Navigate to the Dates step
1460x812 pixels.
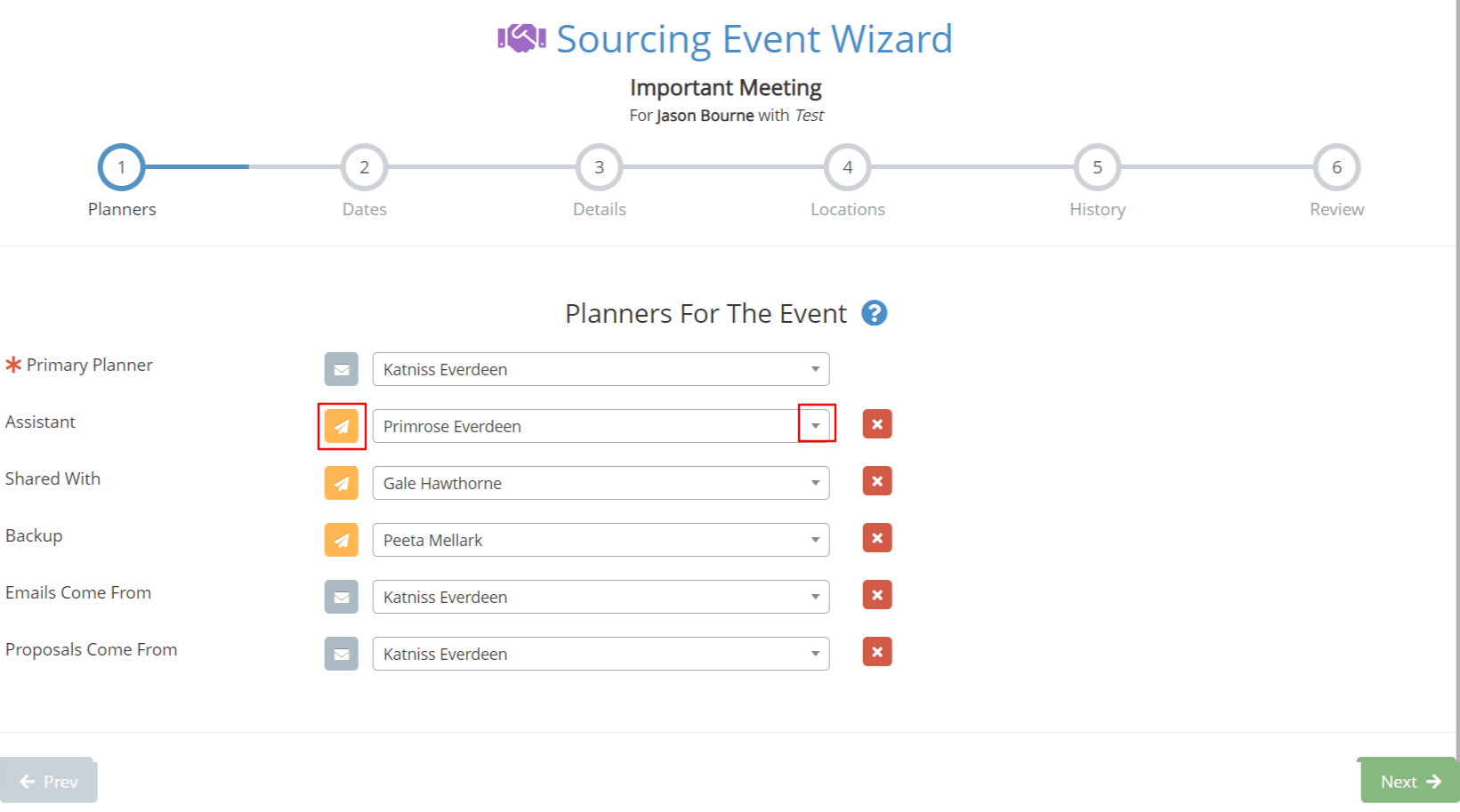(x=364, y=167)
